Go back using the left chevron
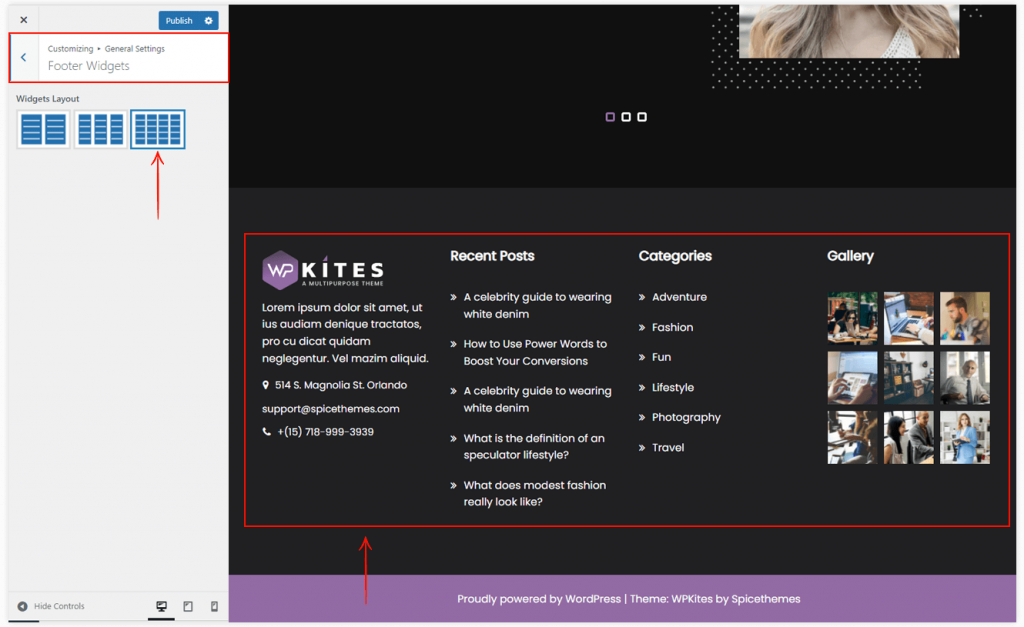This screenshot has height=627, width=1024. point(24,57)
